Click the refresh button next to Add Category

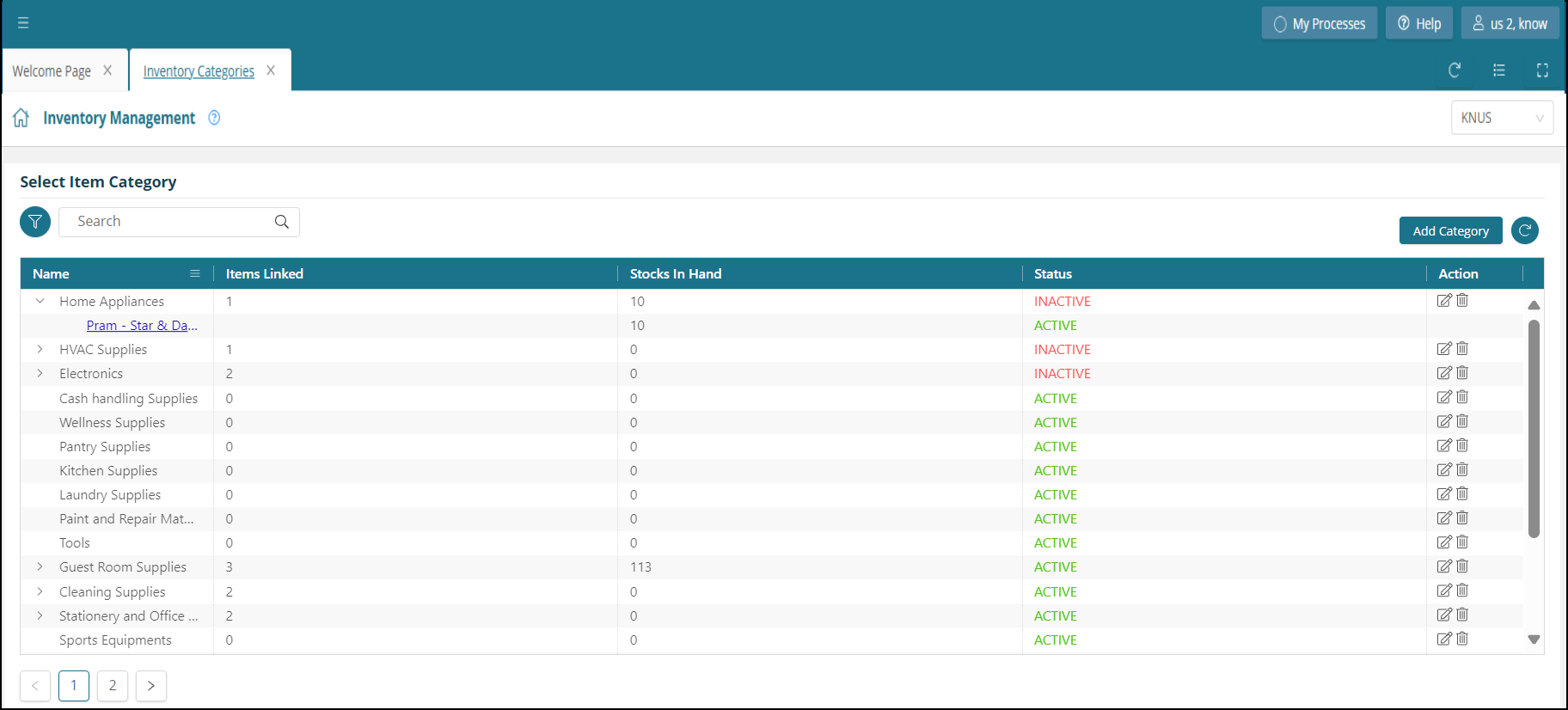pos(1524,230)
